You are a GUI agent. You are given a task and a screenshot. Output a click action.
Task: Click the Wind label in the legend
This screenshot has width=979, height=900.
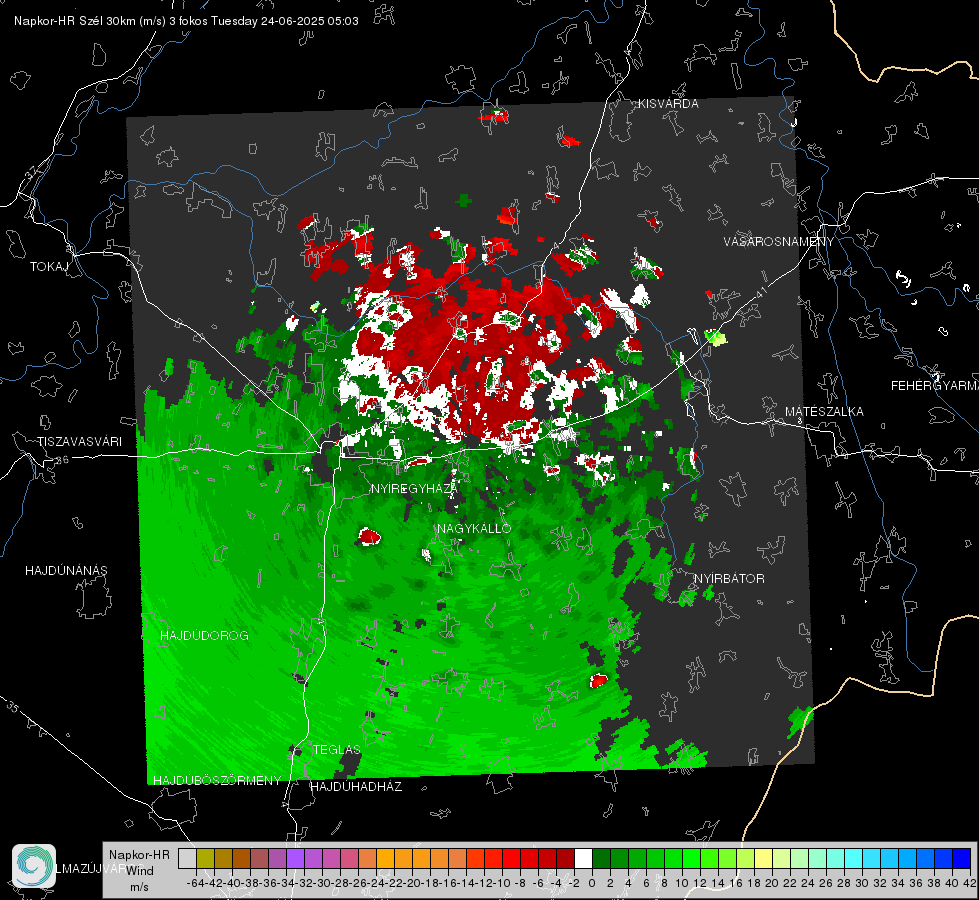click(x=140, y=871)
